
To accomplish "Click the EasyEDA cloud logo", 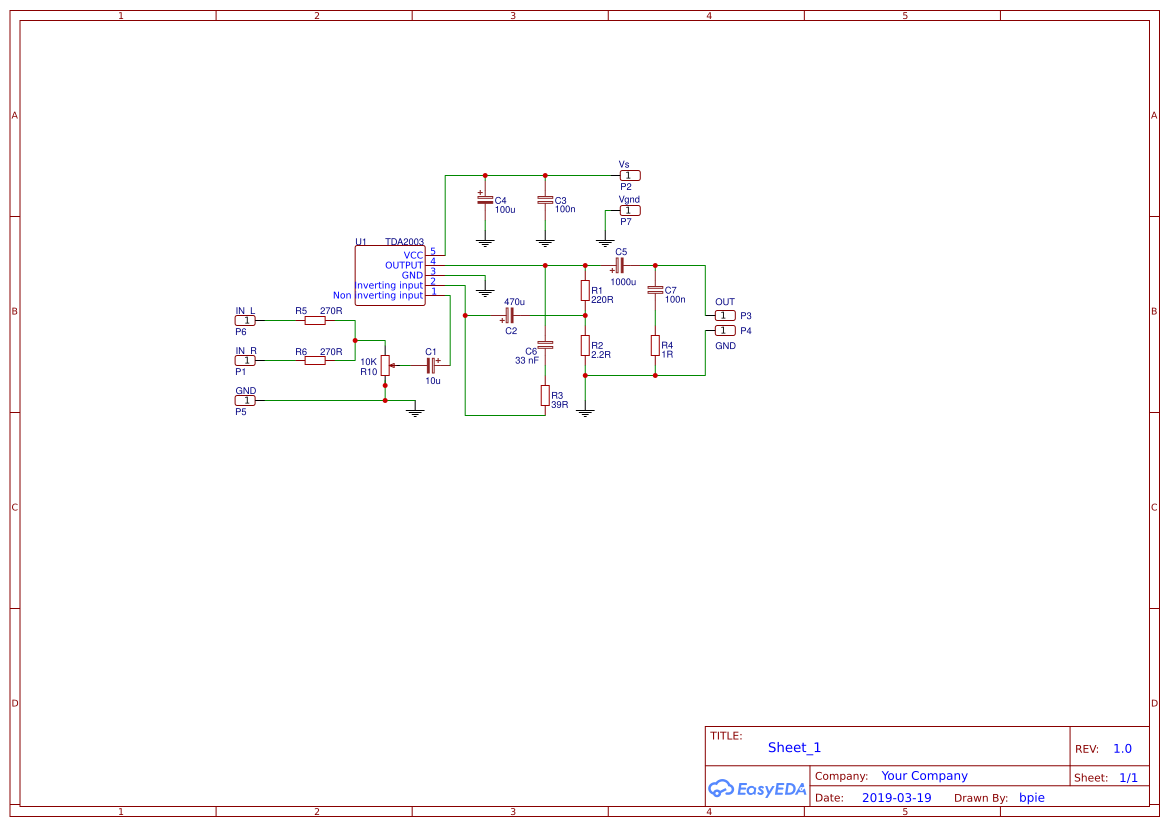I will pyautogui.click(x=755, y=789).
